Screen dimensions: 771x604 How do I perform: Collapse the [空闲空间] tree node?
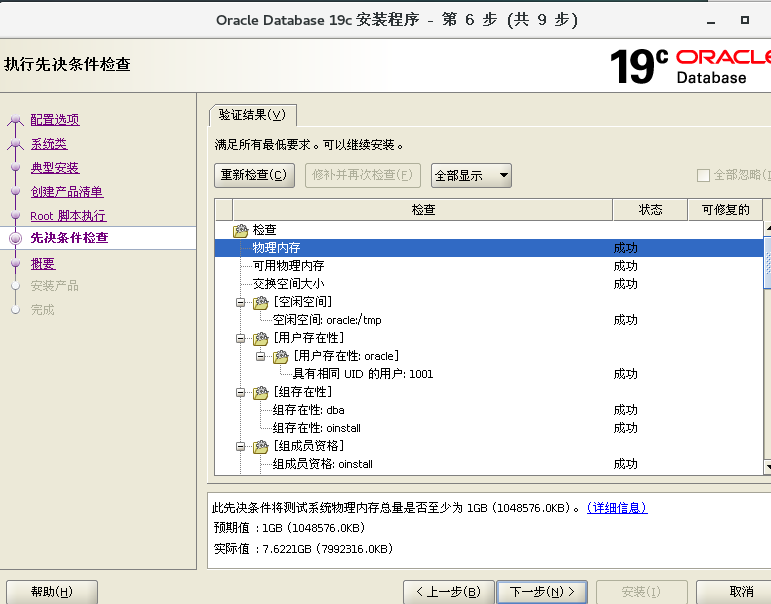point(240,302)
